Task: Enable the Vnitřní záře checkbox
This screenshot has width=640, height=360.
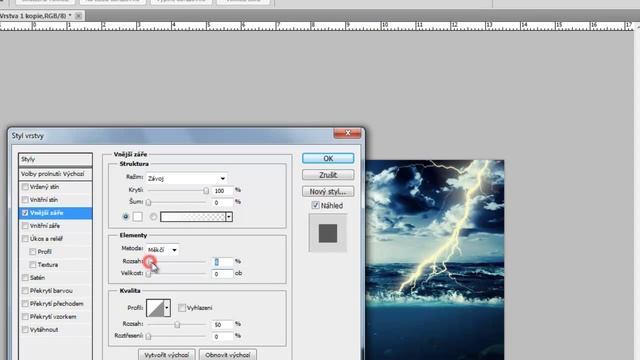Action: (x=25, y=226)
